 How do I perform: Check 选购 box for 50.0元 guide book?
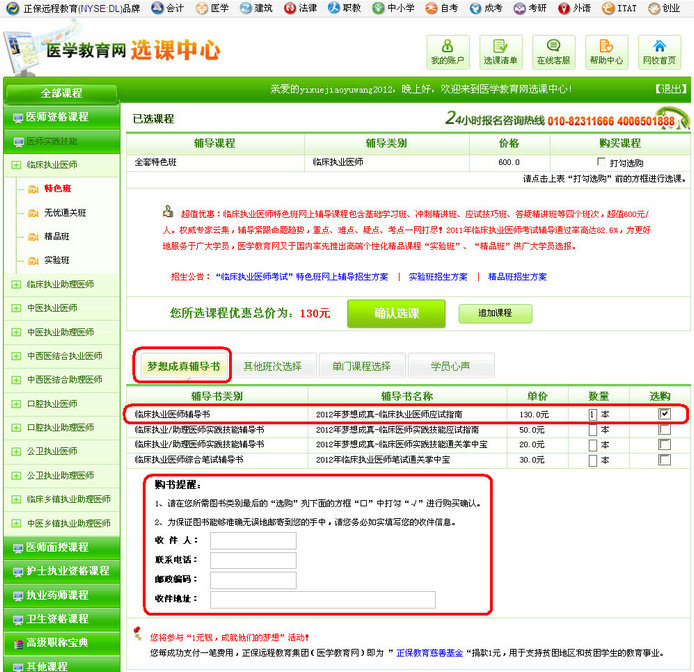pyautogui.click(x=664, y=430)
